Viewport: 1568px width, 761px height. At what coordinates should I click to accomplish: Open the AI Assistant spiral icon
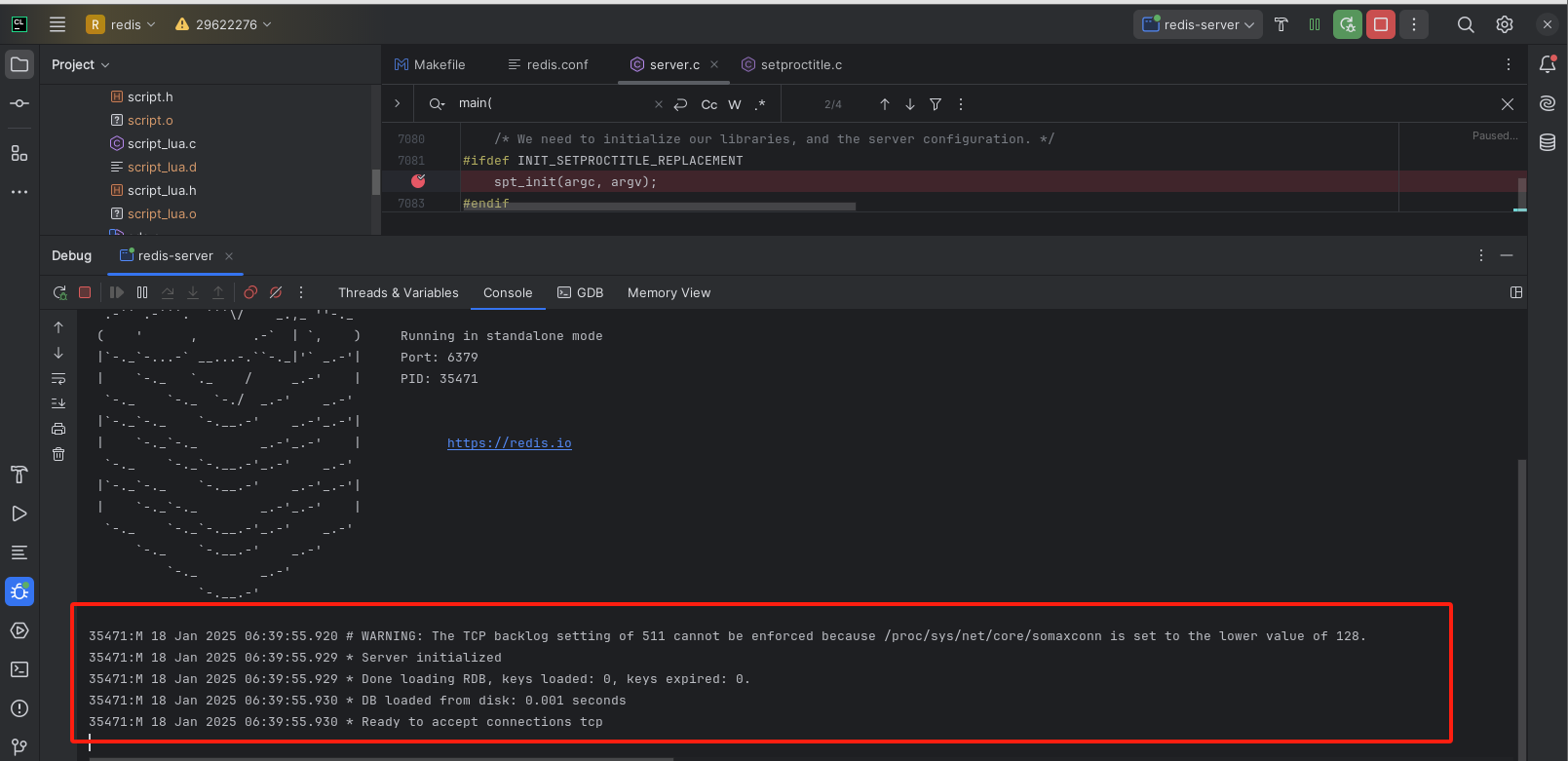pos(1548,103)
